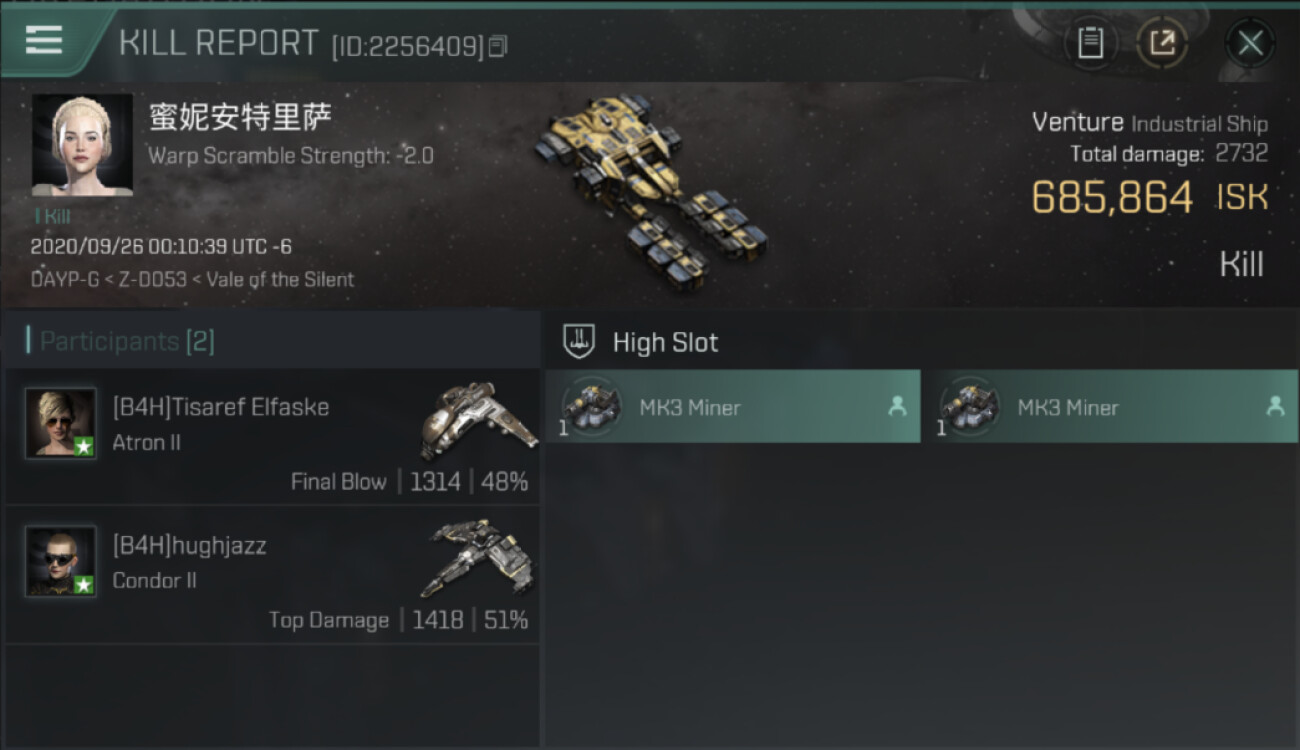The height and width of the screenshot is (750, 1300).
Task: View the Atron II ship image
Action: click(478, 420)
